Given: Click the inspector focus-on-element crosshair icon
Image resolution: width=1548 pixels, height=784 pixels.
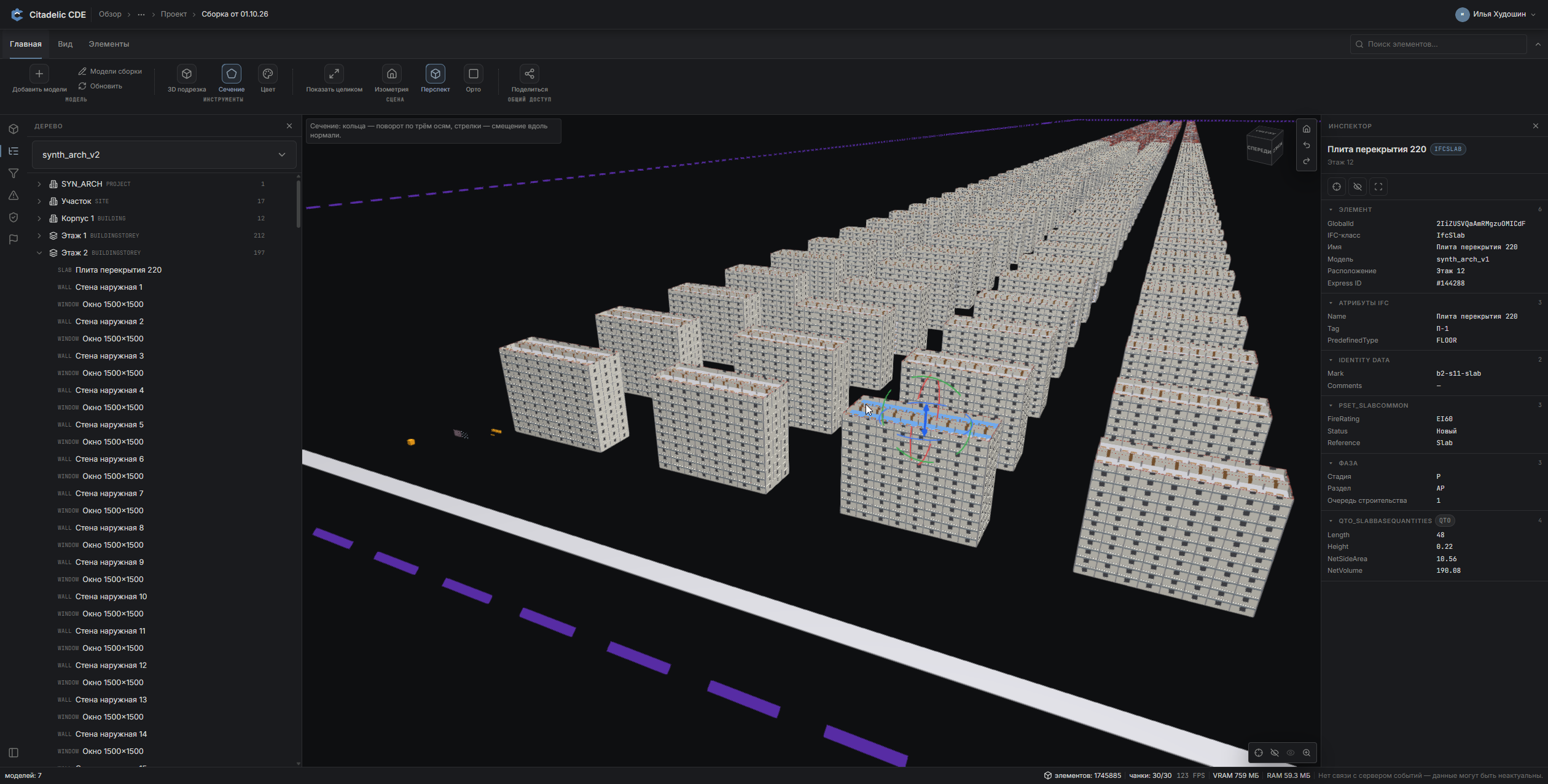Looking at the screenshot, I should pyautogui.click(x=1337, y=187).
